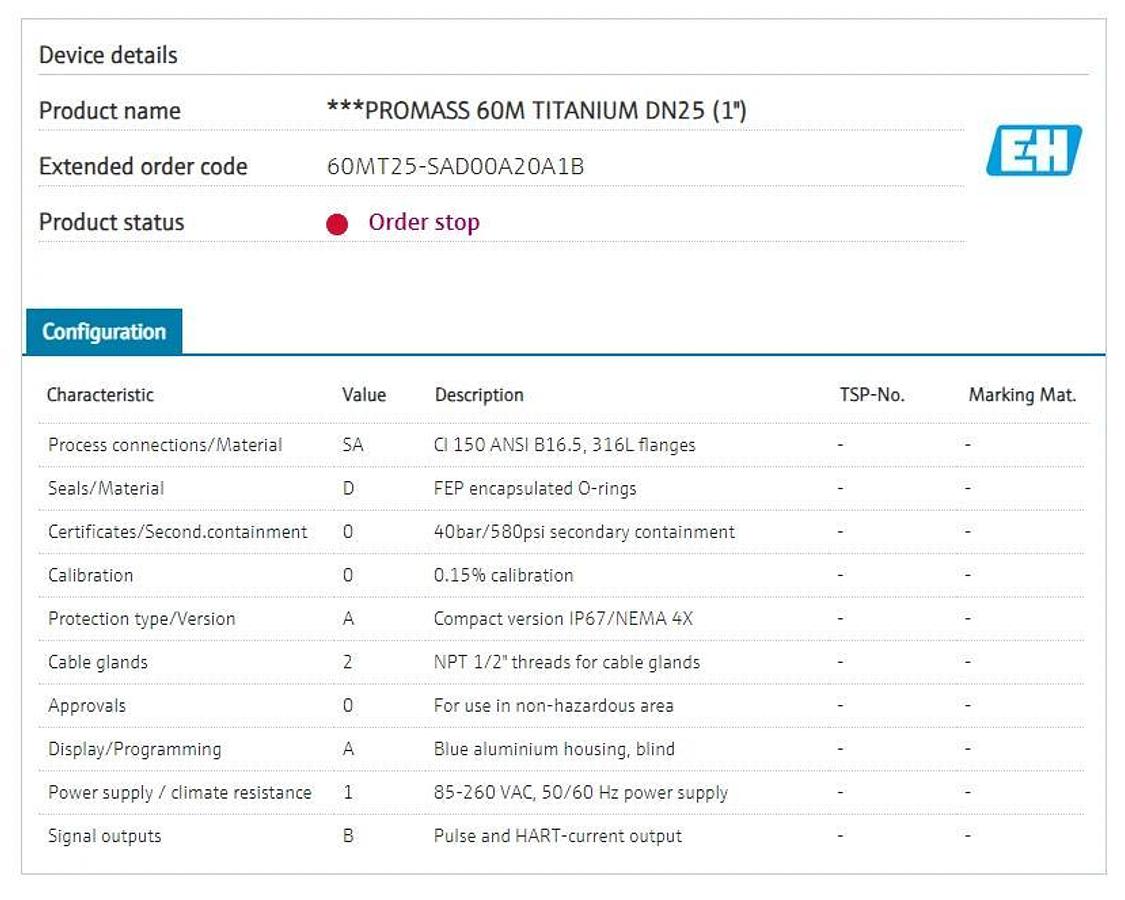Select the Process connections/Material row
This screenshot has height=900, width=1125.
[165, 445]
